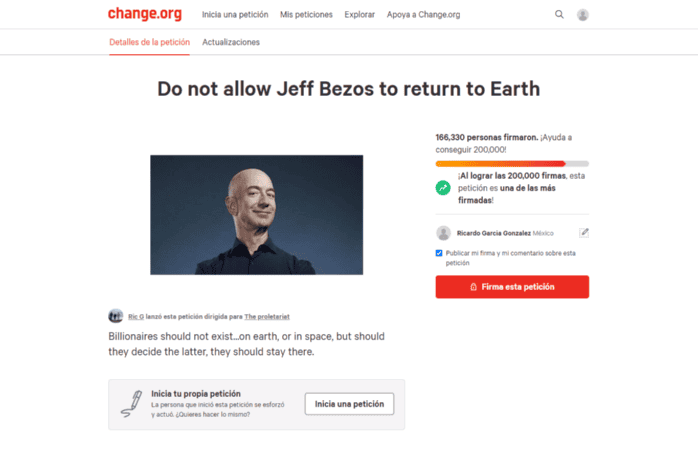This screenshot has width=698, height=453.
Task: Click Ric G's small avatar picture
Action: pos(116,316)
